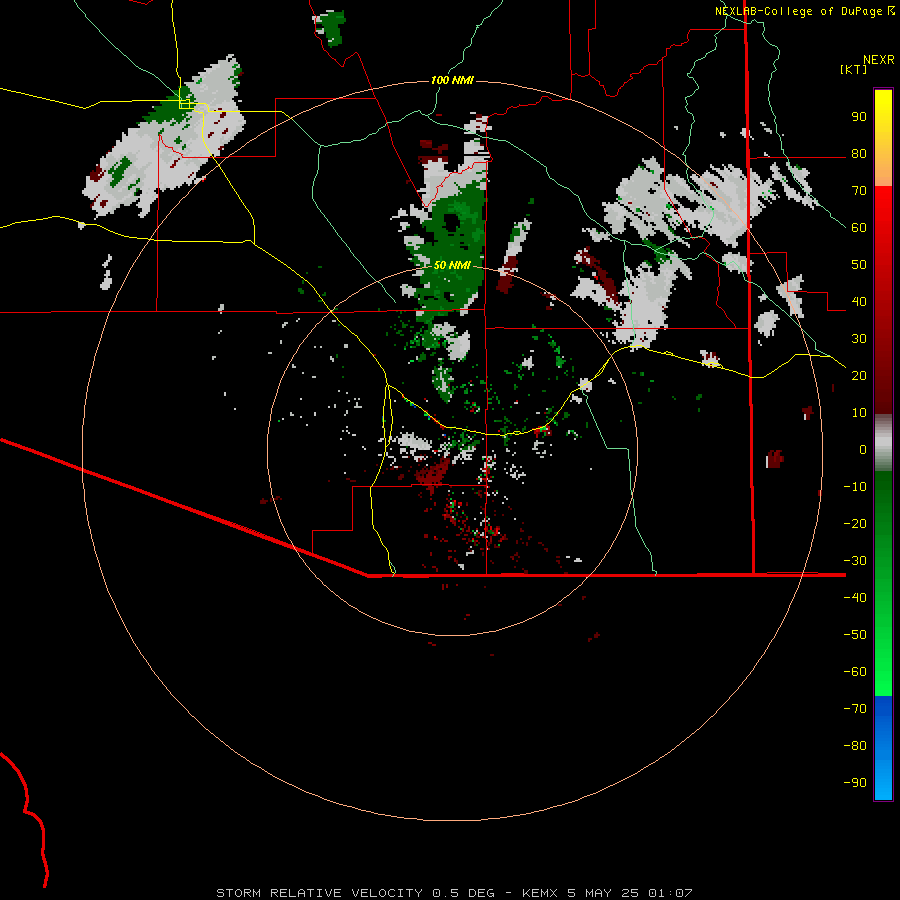Click the 10 knot label on the scale

[859, 413]
